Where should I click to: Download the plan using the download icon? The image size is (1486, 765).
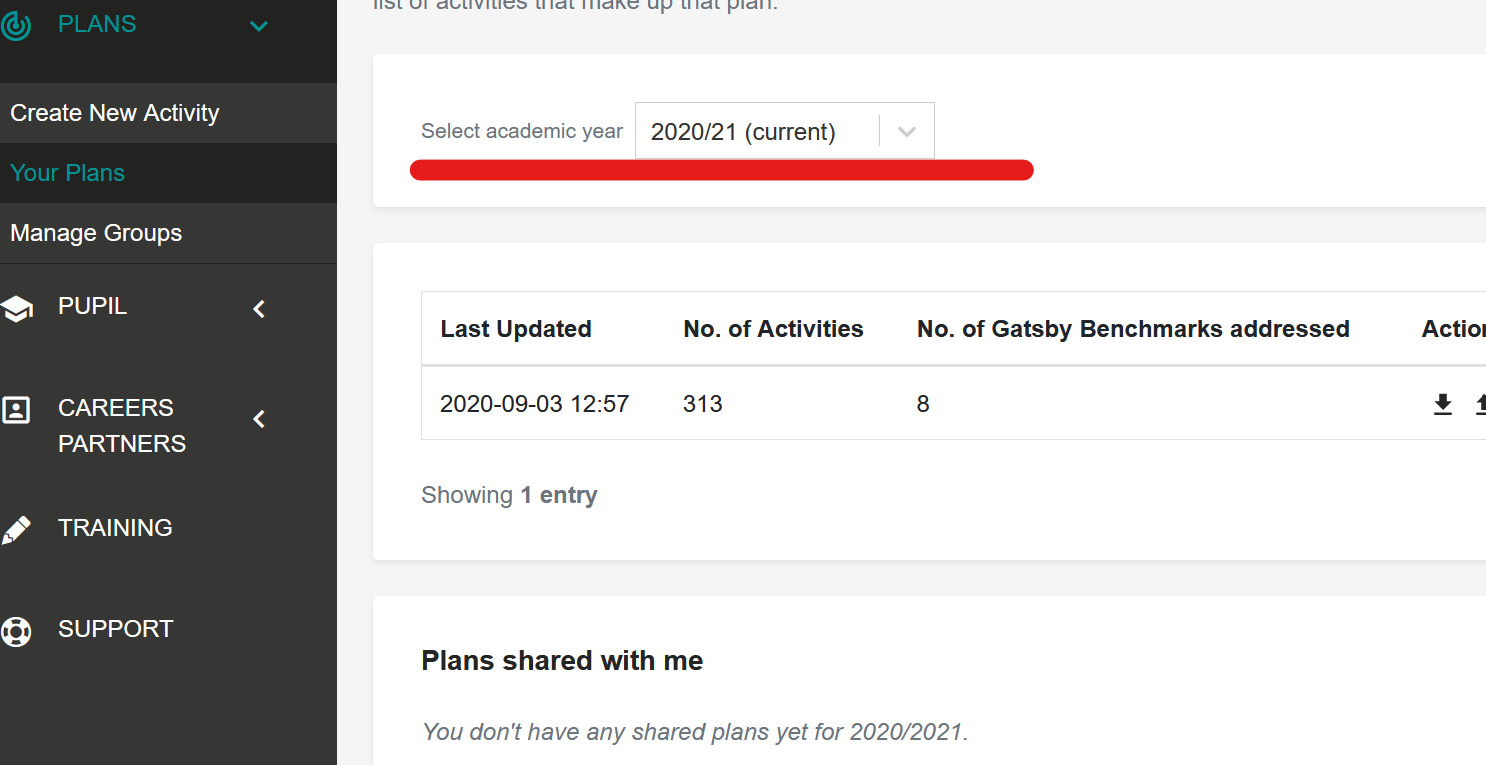coord(1443,404)
